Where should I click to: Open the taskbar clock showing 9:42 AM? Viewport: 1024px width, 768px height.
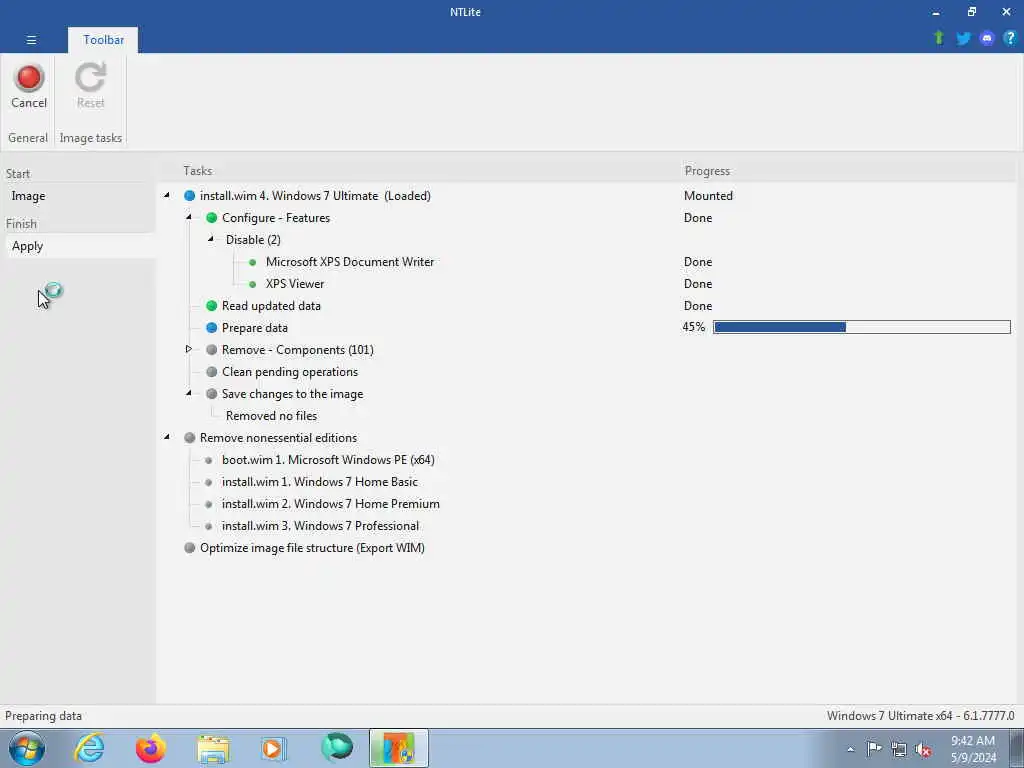tap(973, 749)
